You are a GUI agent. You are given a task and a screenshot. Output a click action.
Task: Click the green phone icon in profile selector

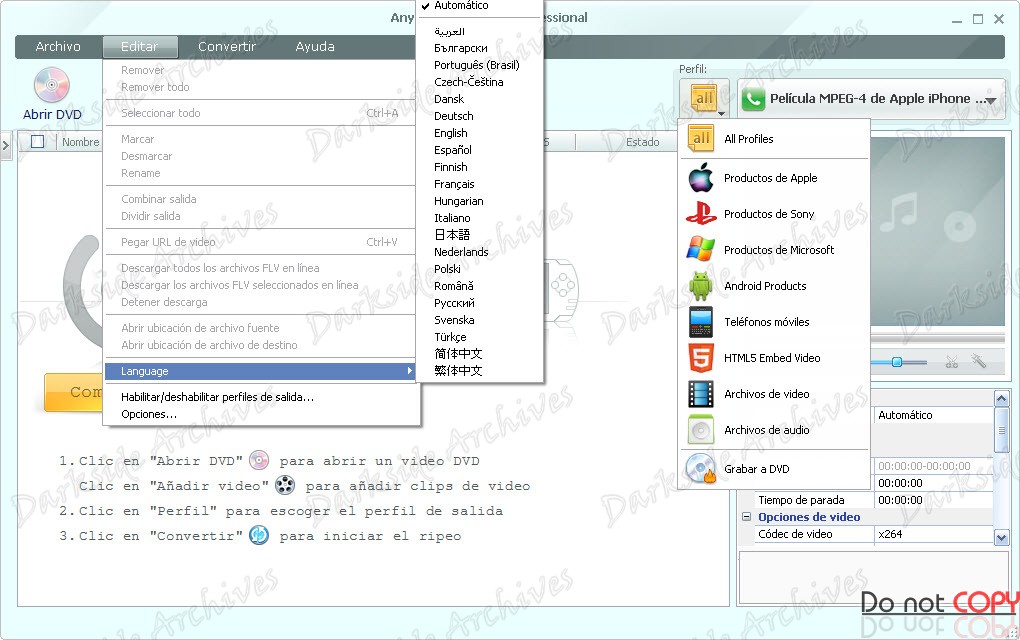(753, 99)
